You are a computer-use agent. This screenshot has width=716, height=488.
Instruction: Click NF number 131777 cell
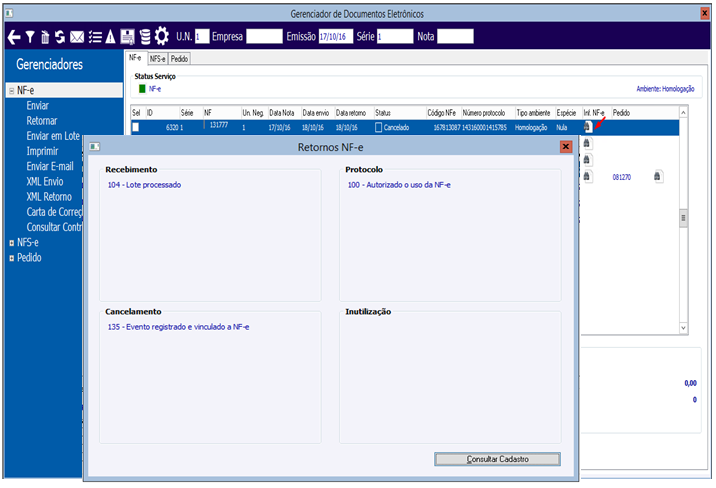(x=219, y=125)
